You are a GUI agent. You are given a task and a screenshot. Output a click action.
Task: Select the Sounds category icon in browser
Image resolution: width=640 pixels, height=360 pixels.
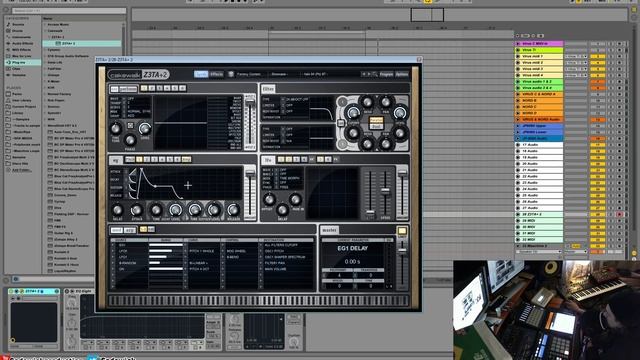tap(8, 24)
